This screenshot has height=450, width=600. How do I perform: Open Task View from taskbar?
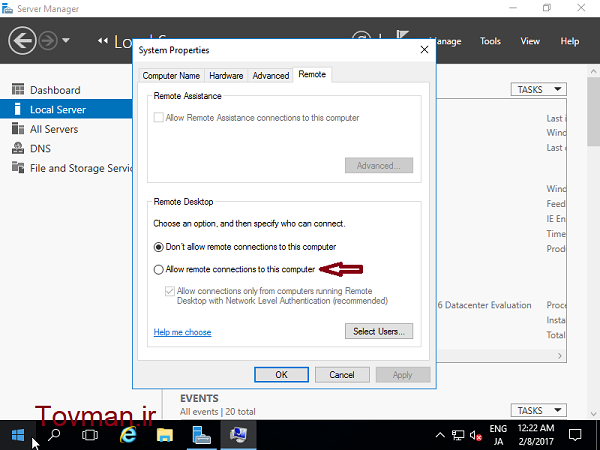[x=90, y=435]
